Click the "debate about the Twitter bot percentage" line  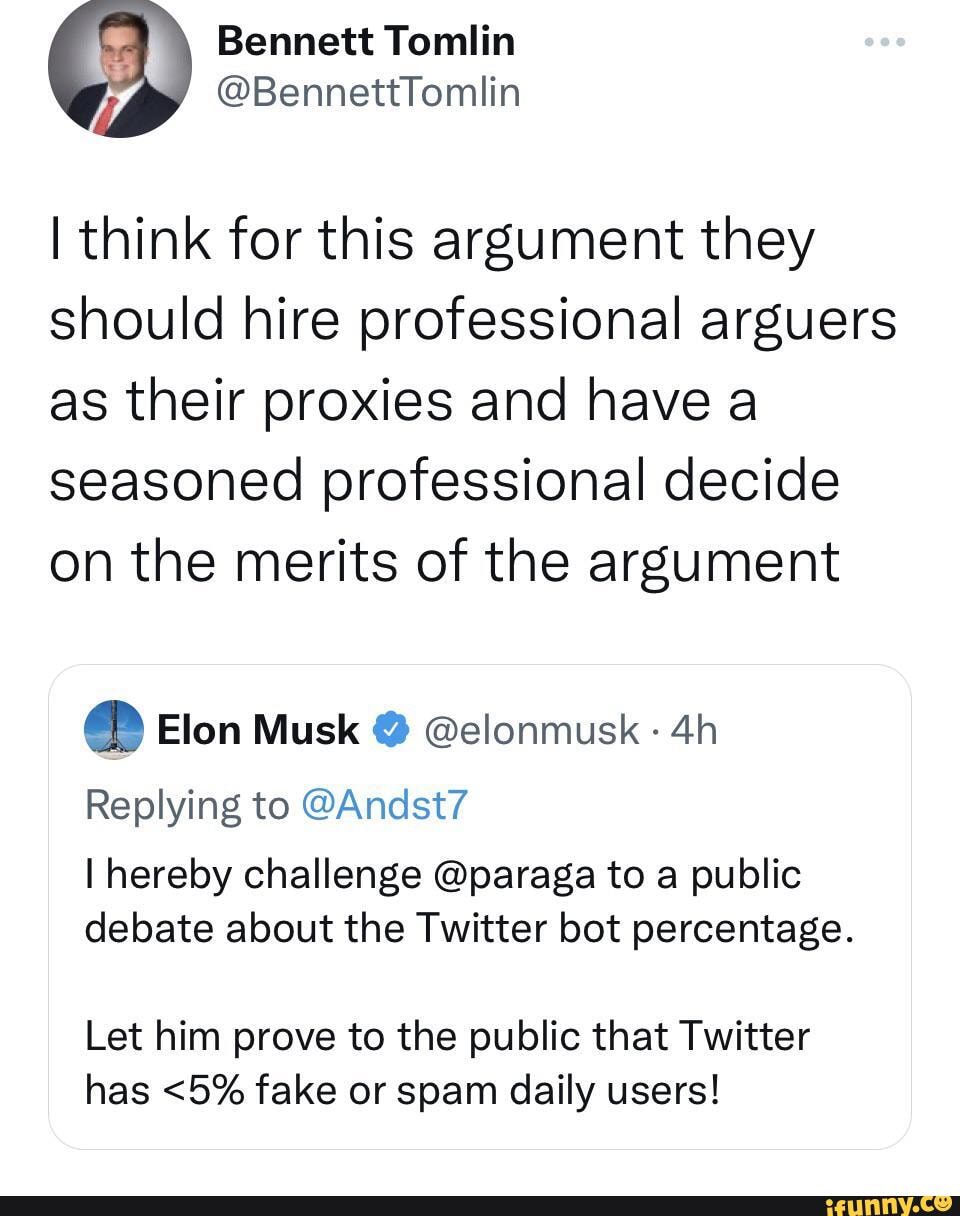point(470,929)
